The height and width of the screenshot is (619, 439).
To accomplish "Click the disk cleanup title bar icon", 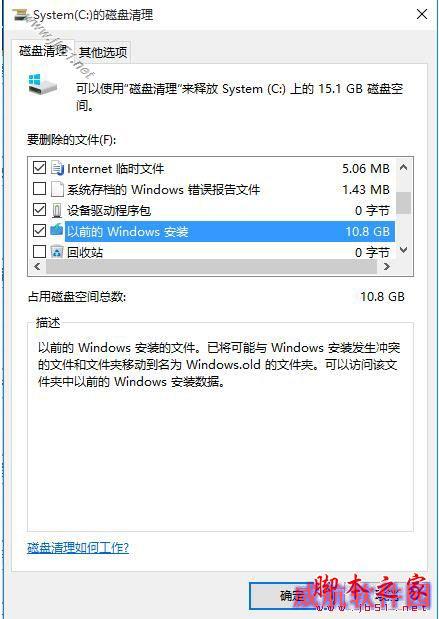I will [21, 16].
